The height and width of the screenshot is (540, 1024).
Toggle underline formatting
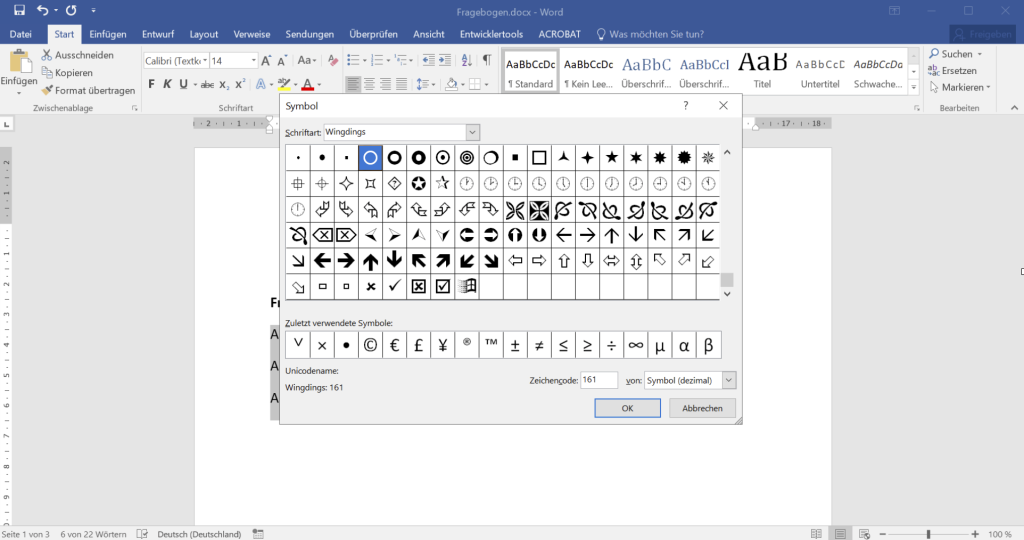pyautogui.click(x=184, y=84)
